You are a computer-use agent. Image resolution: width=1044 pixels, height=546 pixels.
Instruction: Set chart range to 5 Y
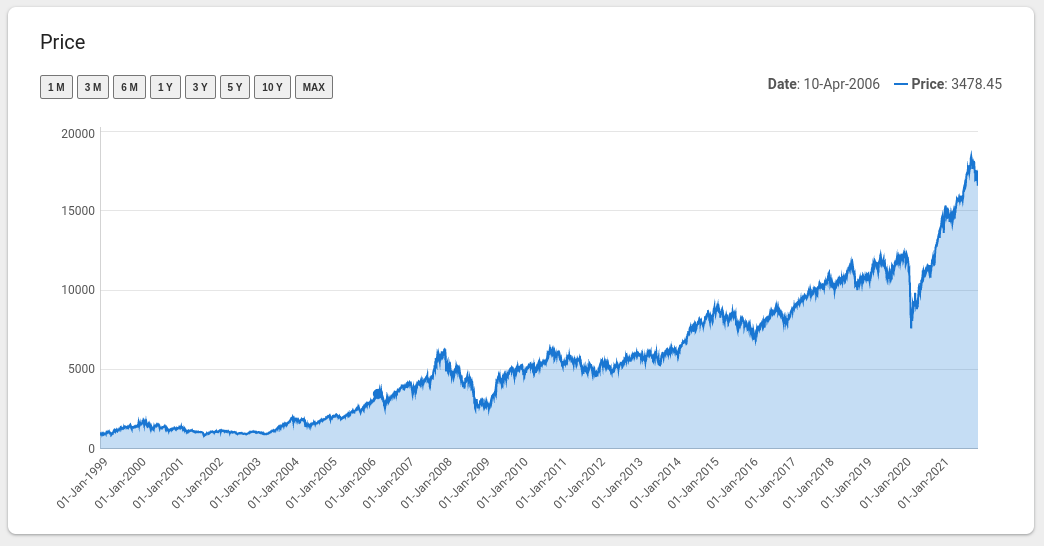click(235, 87)
